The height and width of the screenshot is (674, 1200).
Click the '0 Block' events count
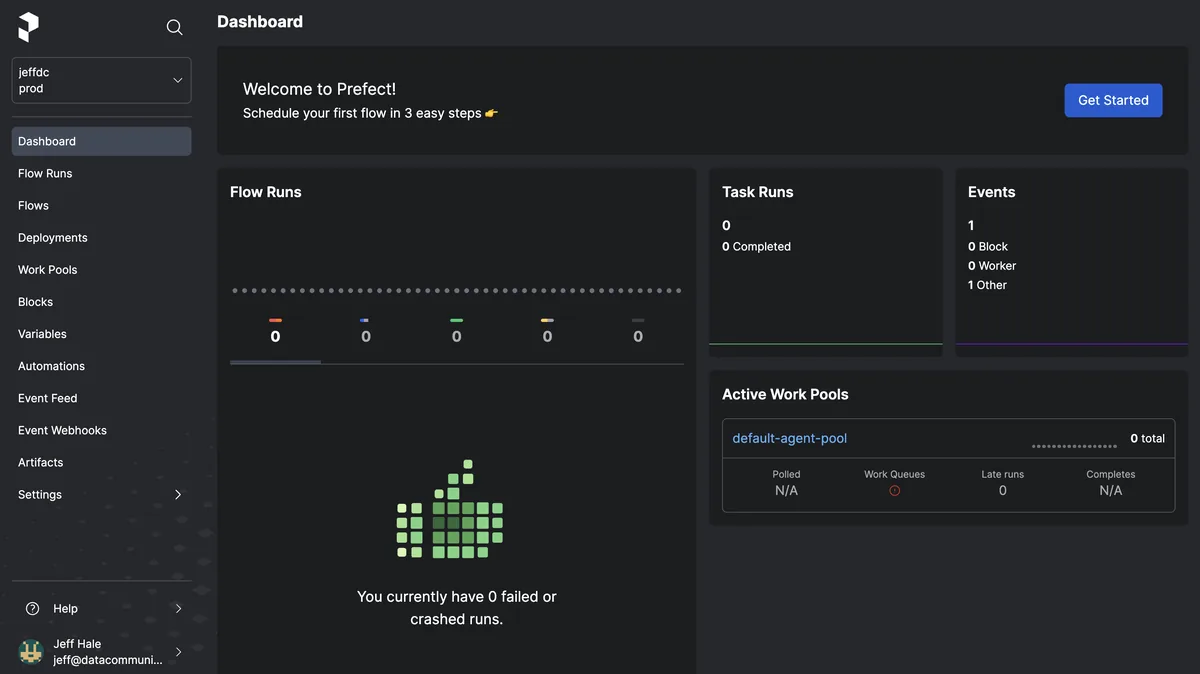pos(988,246)
